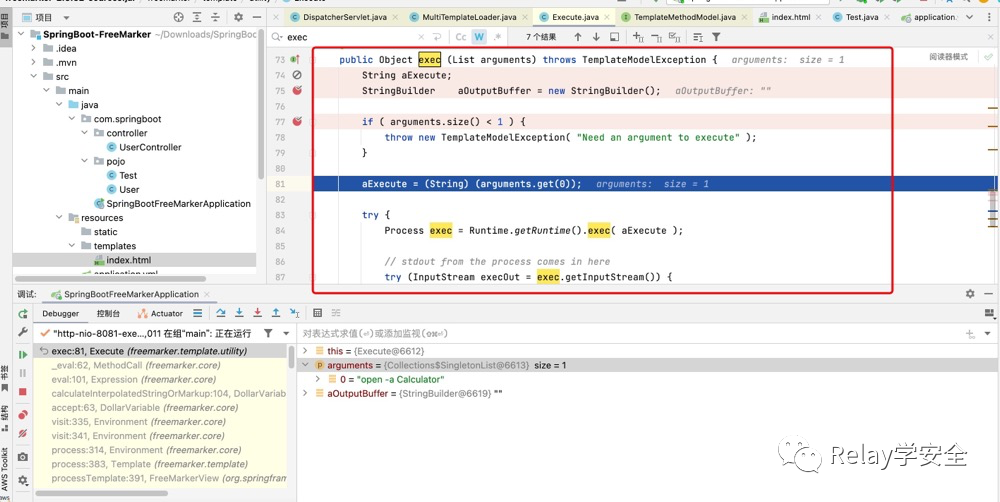Expand the .idea folder
Viewport: 1000px width, 502px height.
[x=33, y=48]
